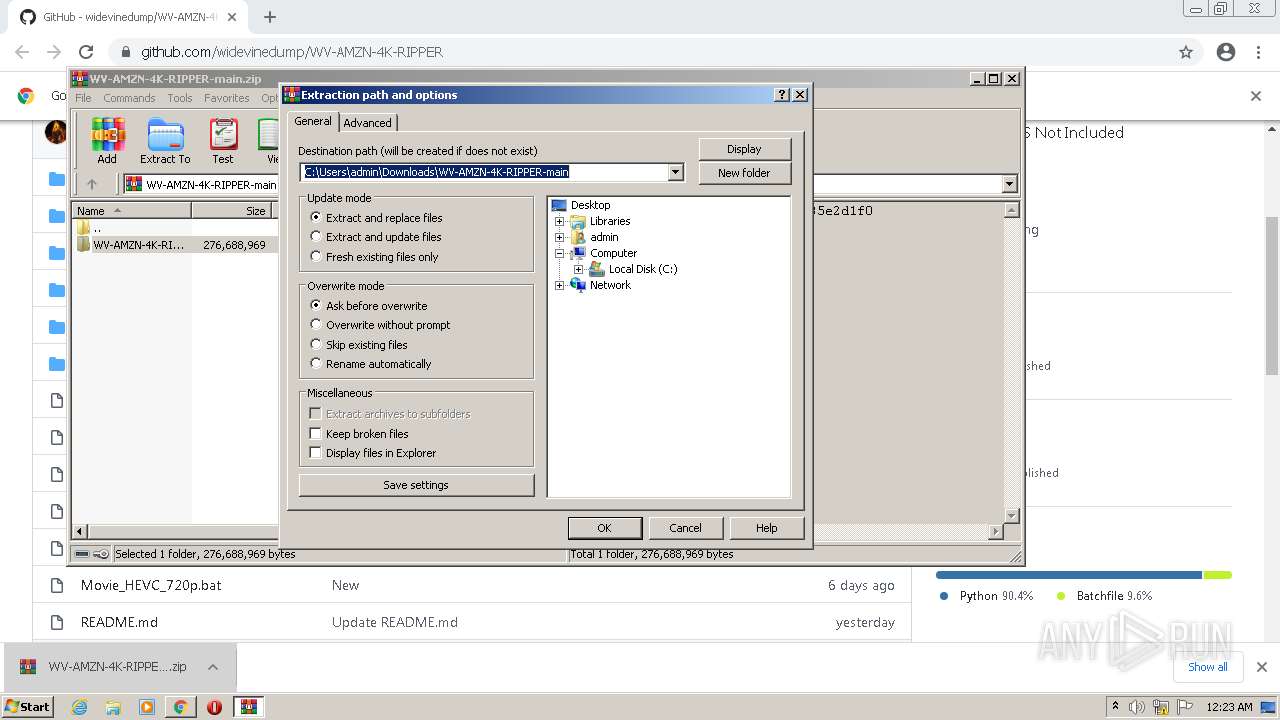Click Cancel in extraction dialog
Image resolution: width=1280 pixels, height=720 pixels.
[685, 528]
